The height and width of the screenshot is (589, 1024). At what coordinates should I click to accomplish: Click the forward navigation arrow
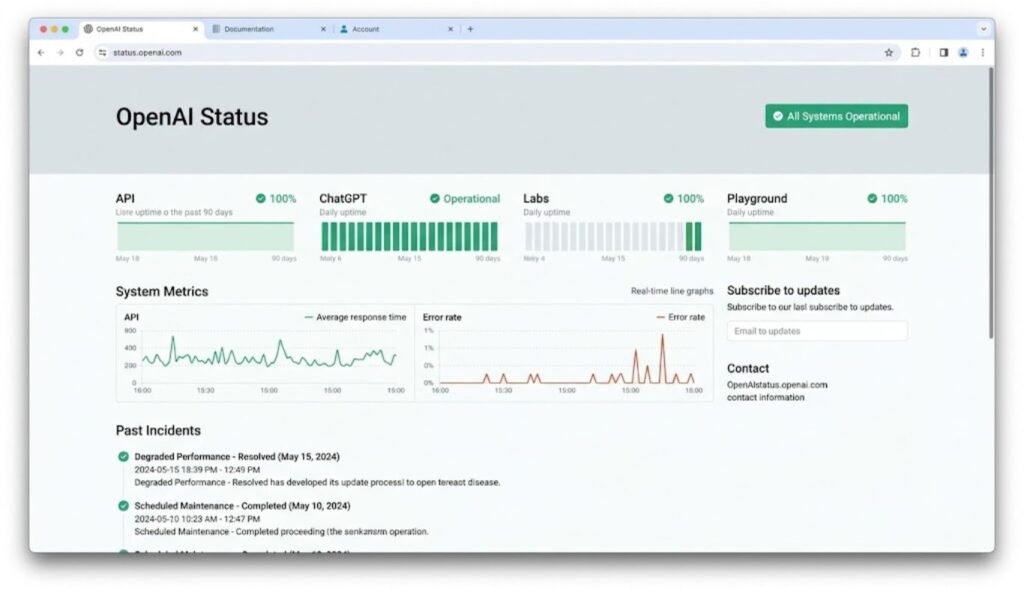pyautogui.click(x=60, y=53)
